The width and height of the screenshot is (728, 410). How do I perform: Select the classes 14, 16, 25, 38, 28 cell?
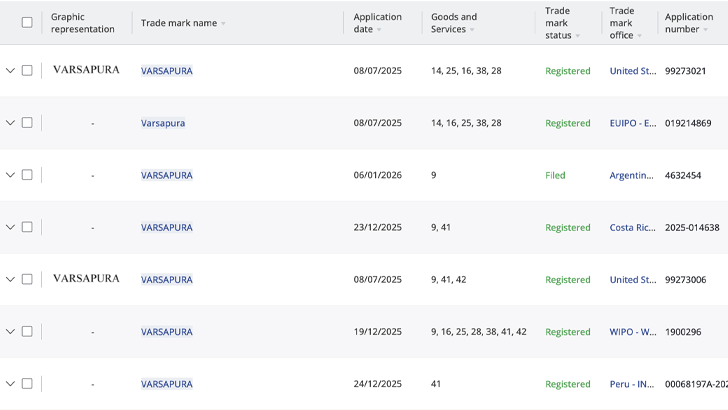click(x=466, y=123)
